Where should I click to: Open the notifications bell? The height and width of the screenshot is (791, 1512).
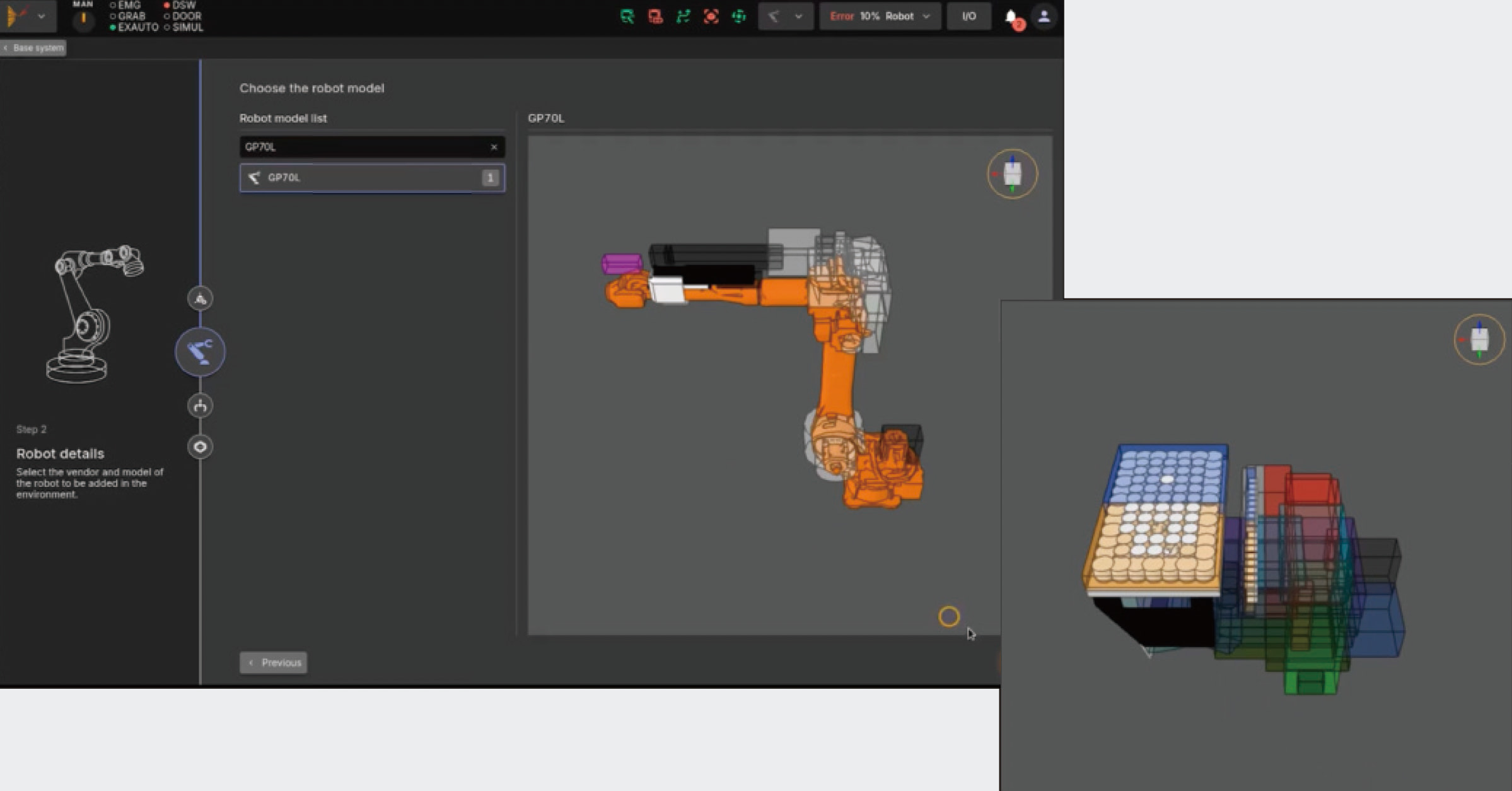tap(1011, 16)
